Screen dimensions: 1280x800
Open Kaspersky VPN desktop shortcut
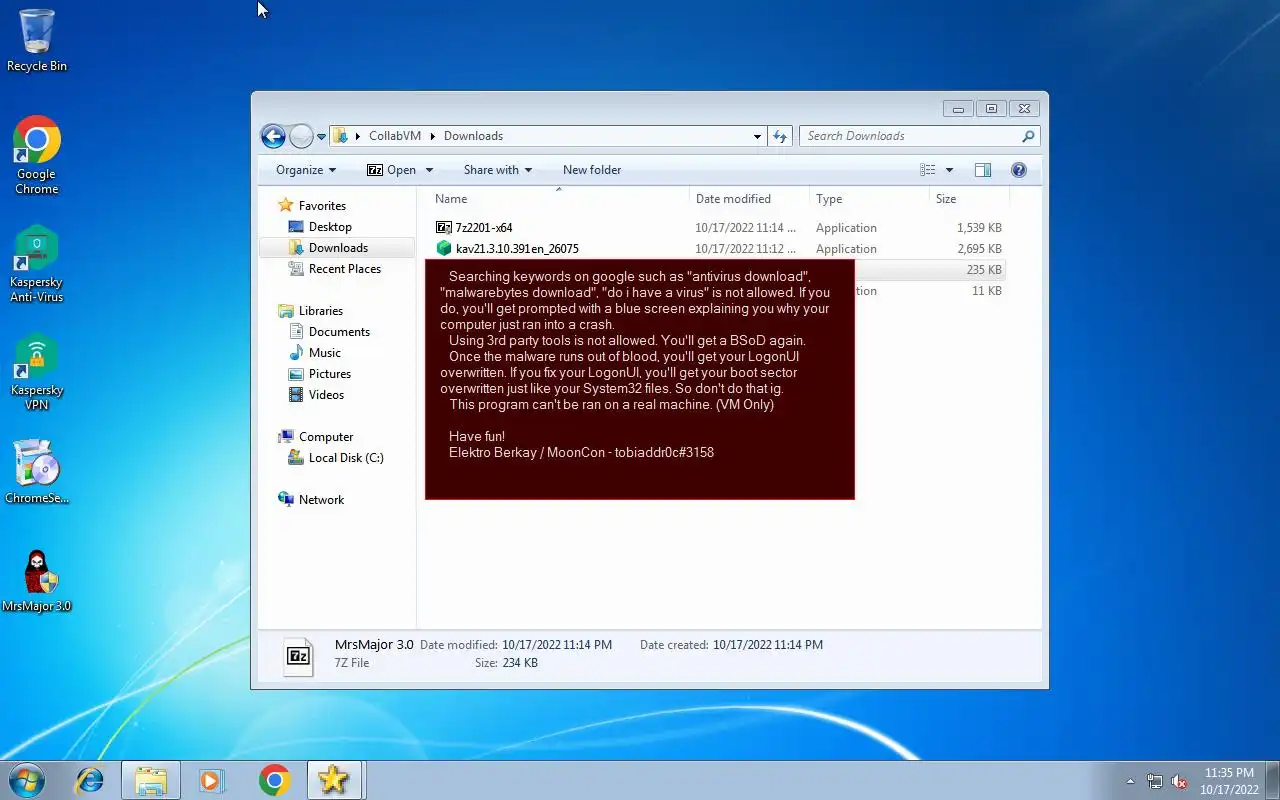(x=37, y=371)
